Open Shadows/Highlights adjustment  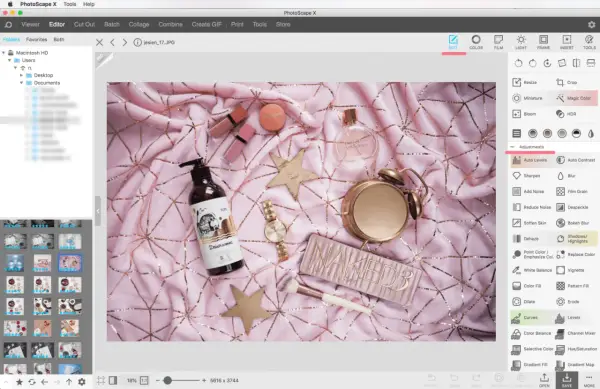point(573,239)
